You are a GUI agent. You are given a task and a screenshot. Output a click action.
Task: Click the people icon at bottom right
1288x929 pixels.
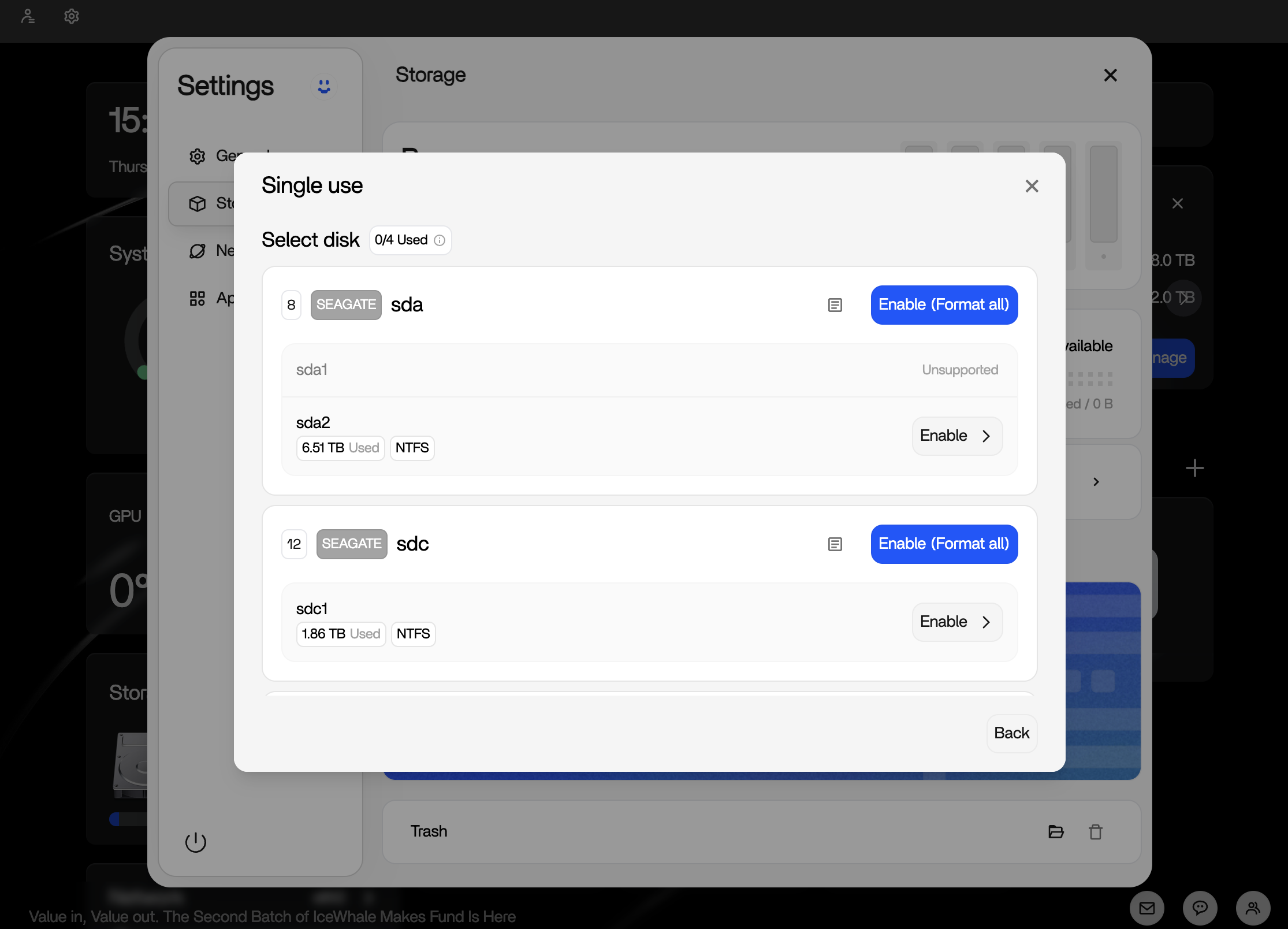tap(1253, 908)
